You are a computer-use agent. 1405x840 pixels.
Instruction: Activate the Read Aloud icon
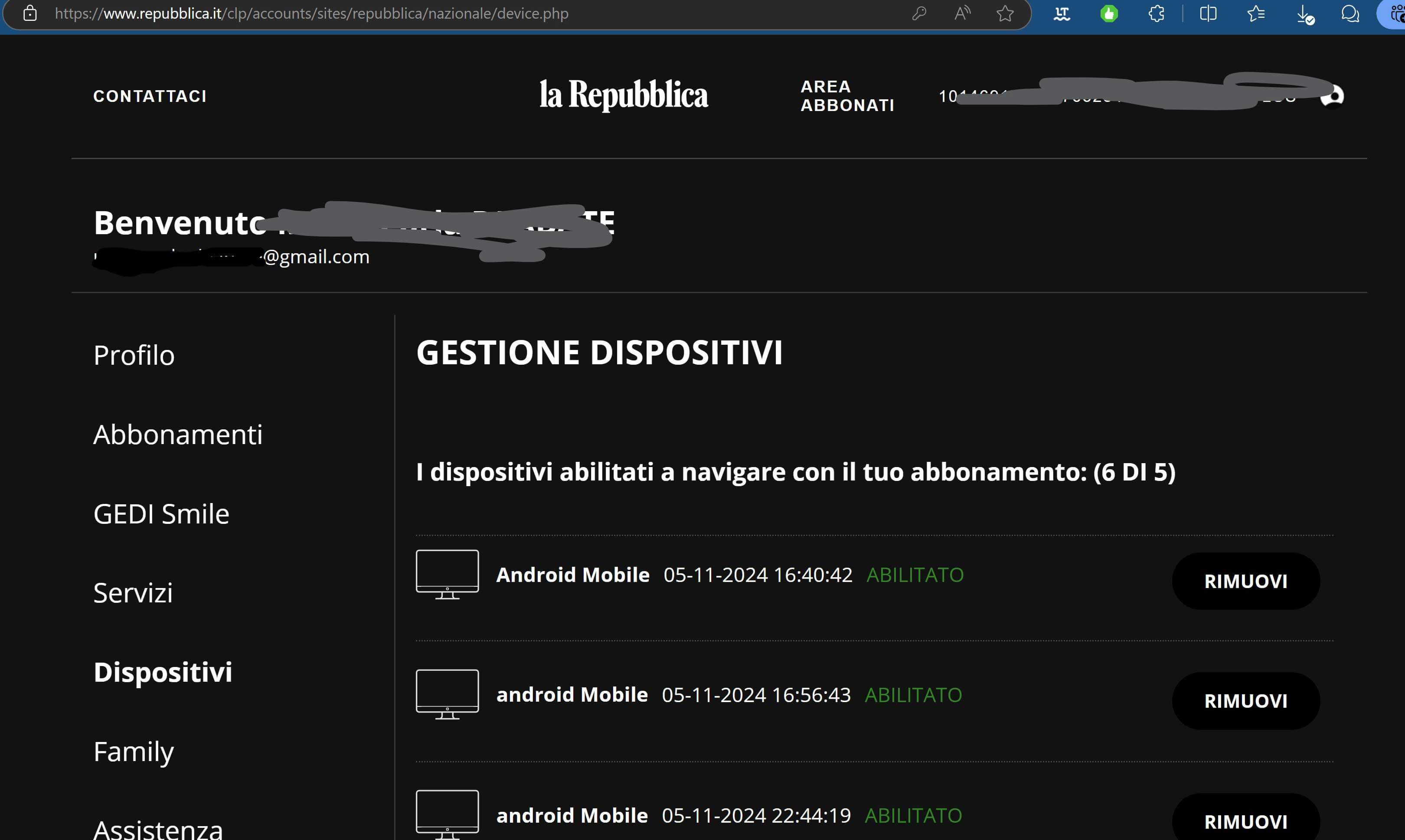(962, 13)
